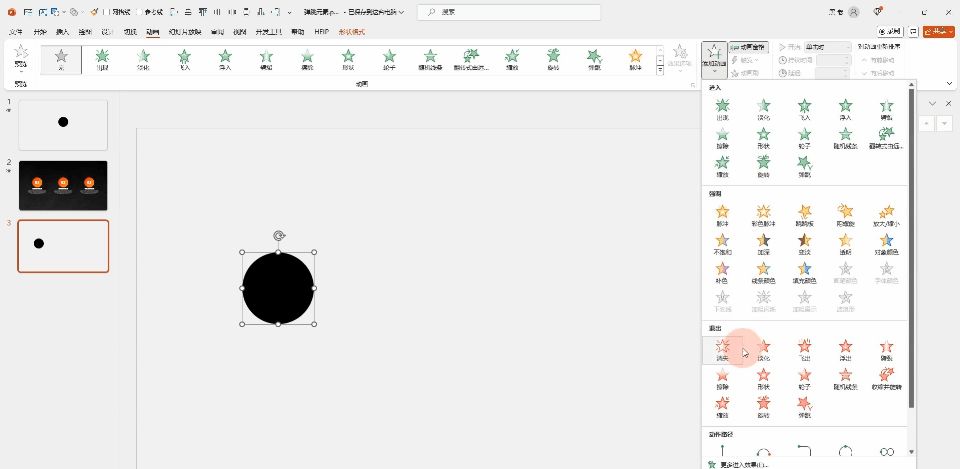Collapse the ribbon with the chevron

(x=949, y=84)
